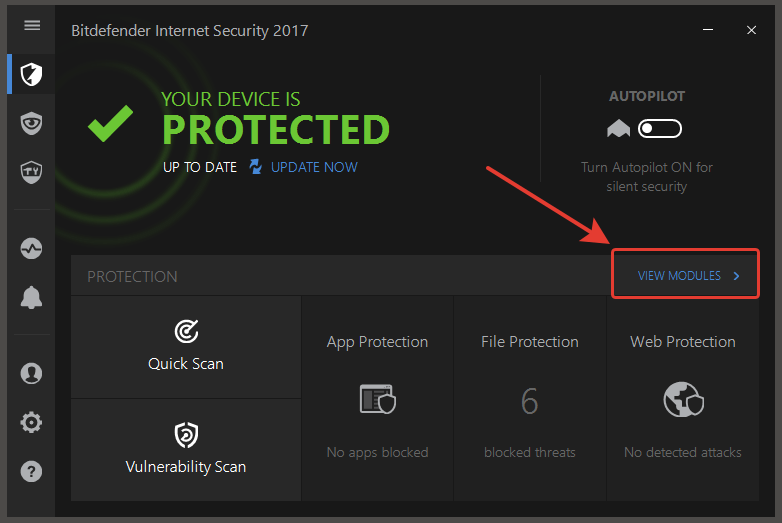Open the Help question mark icon
782x523 pixels.
[31, 471]
